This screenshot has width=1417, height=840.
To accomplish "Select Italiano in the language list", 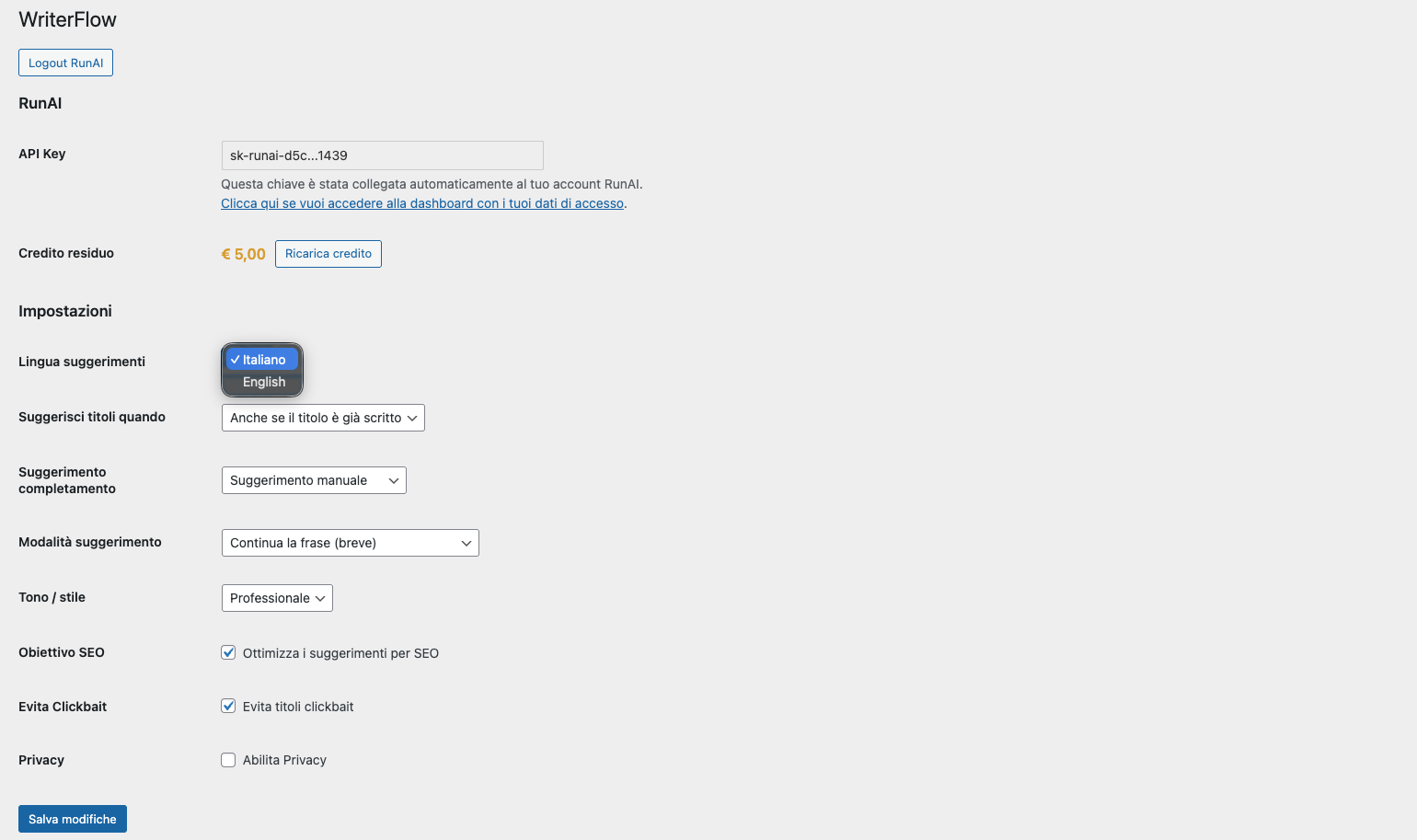I will (264, 360).
